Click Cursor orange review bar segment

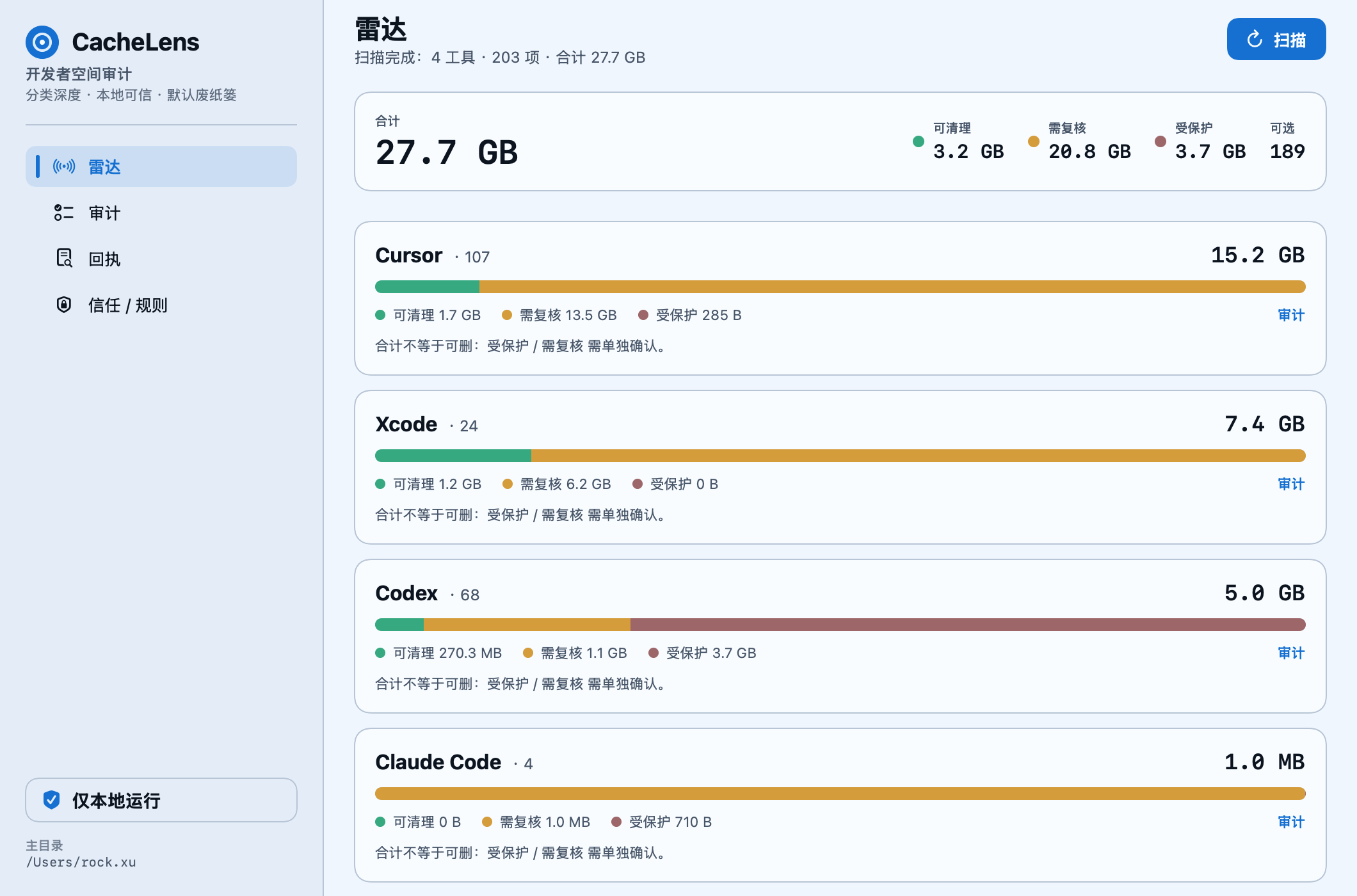(892, 287)
